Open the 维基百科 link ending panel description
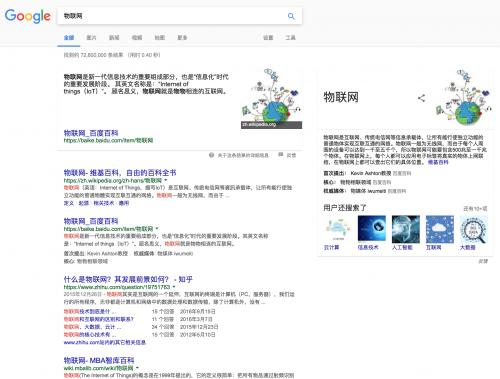 pyautogui.click(x=438, y=162)
